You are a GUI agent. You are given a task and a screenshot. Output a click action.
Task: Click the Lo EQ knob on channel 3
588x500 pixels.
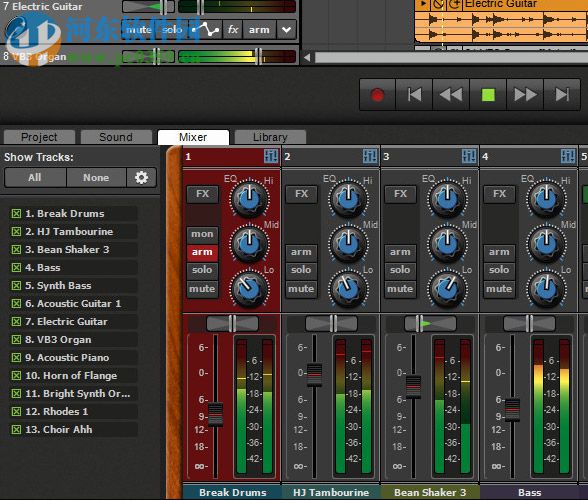447,289
